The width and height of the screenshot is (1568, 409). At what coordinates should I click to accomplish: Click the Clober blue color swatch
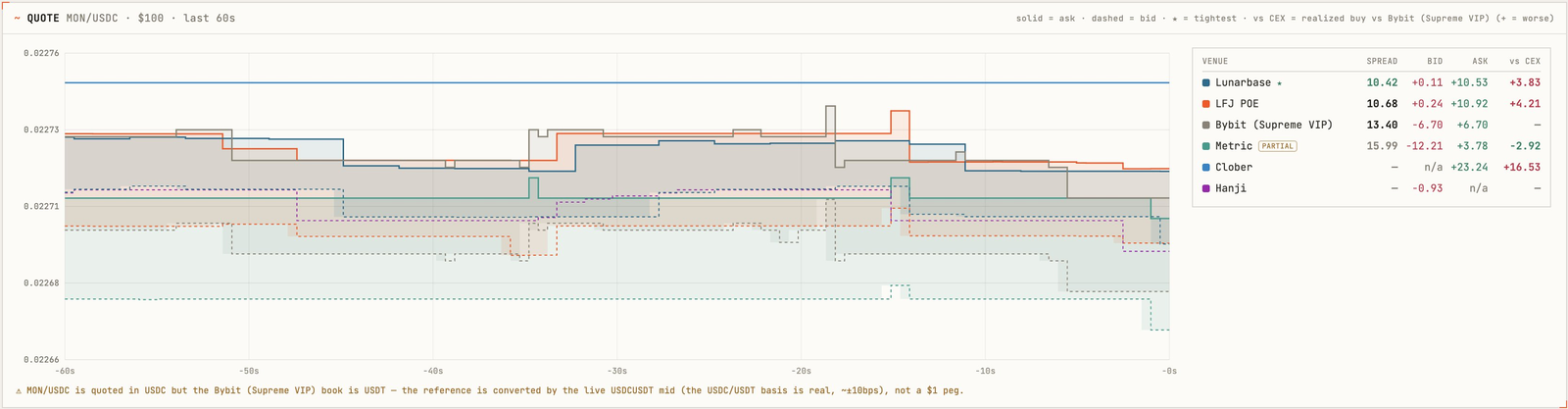[1206, 168]
